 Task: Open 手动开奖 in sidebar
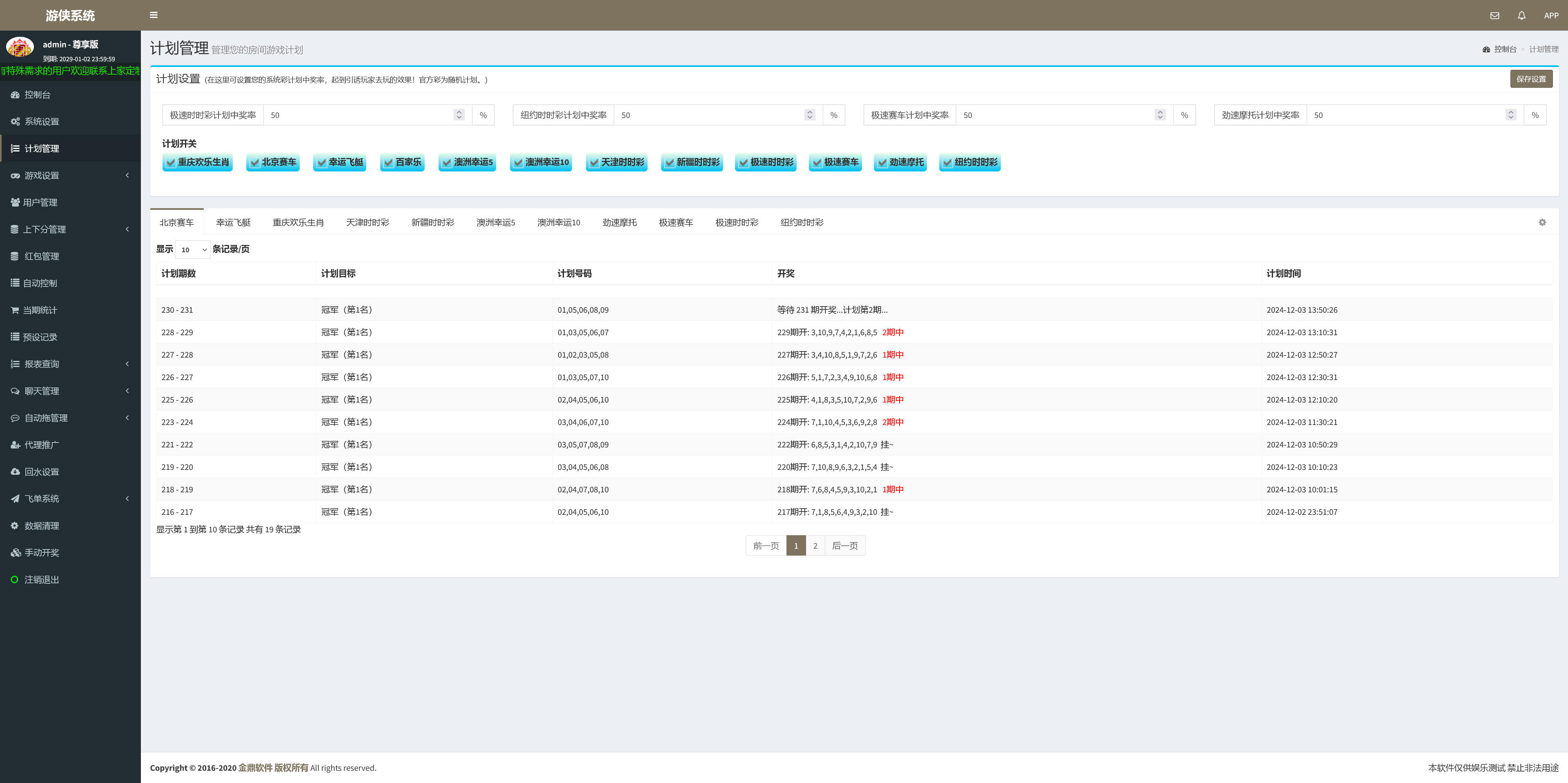[x=41, y=552]
